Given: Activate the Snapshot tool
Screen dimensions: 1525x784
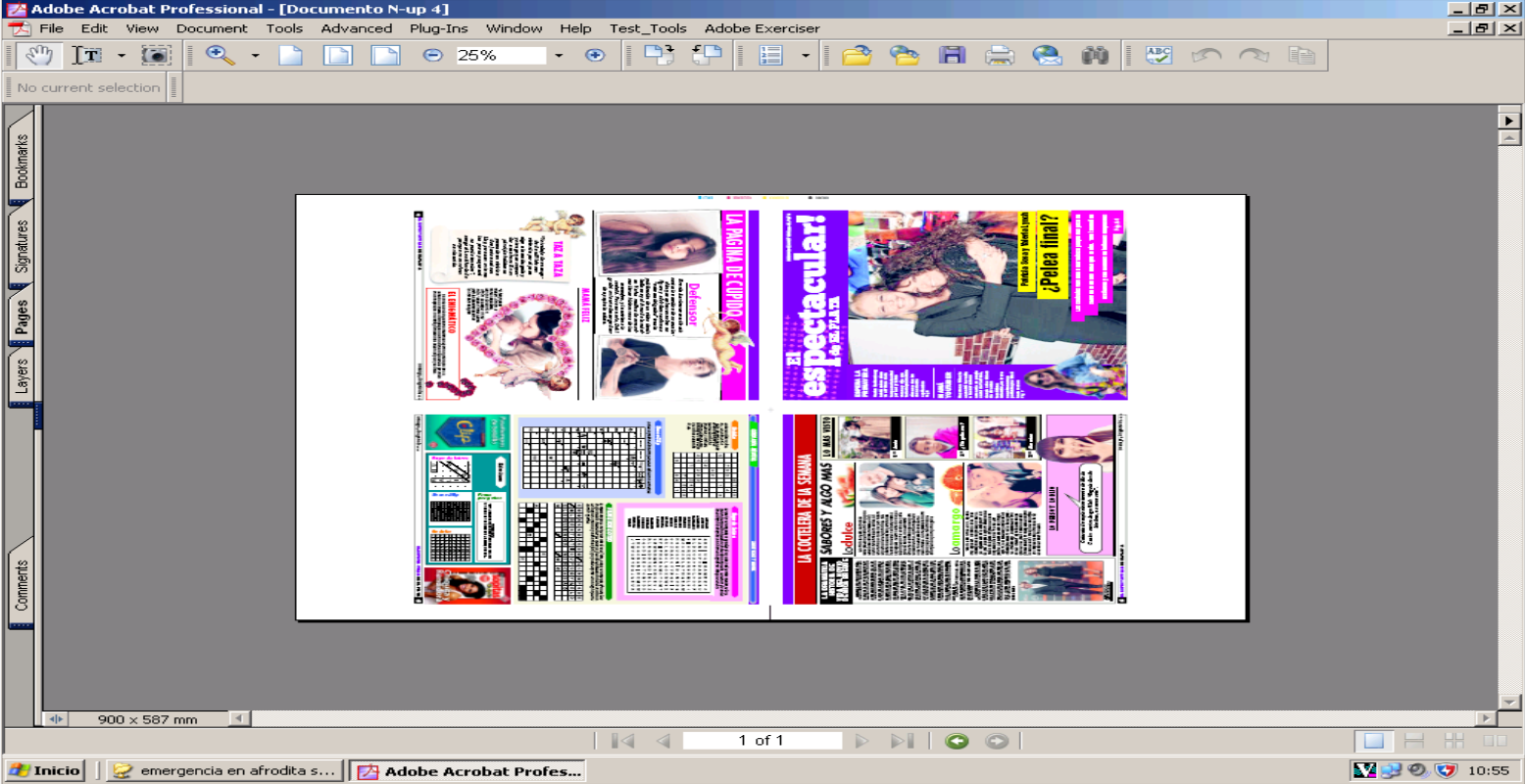Looking at the screenshot, I should (155, 56).
